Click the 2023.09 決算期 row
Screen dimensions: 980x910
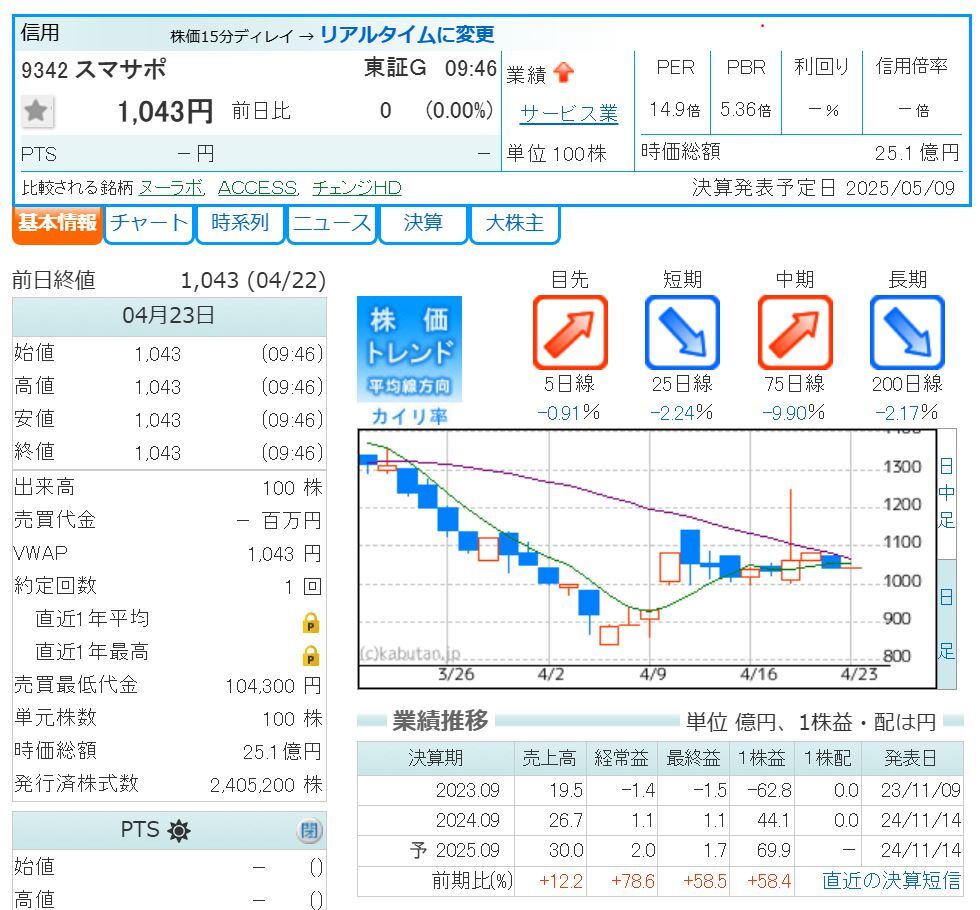click(x=660, y=790)
